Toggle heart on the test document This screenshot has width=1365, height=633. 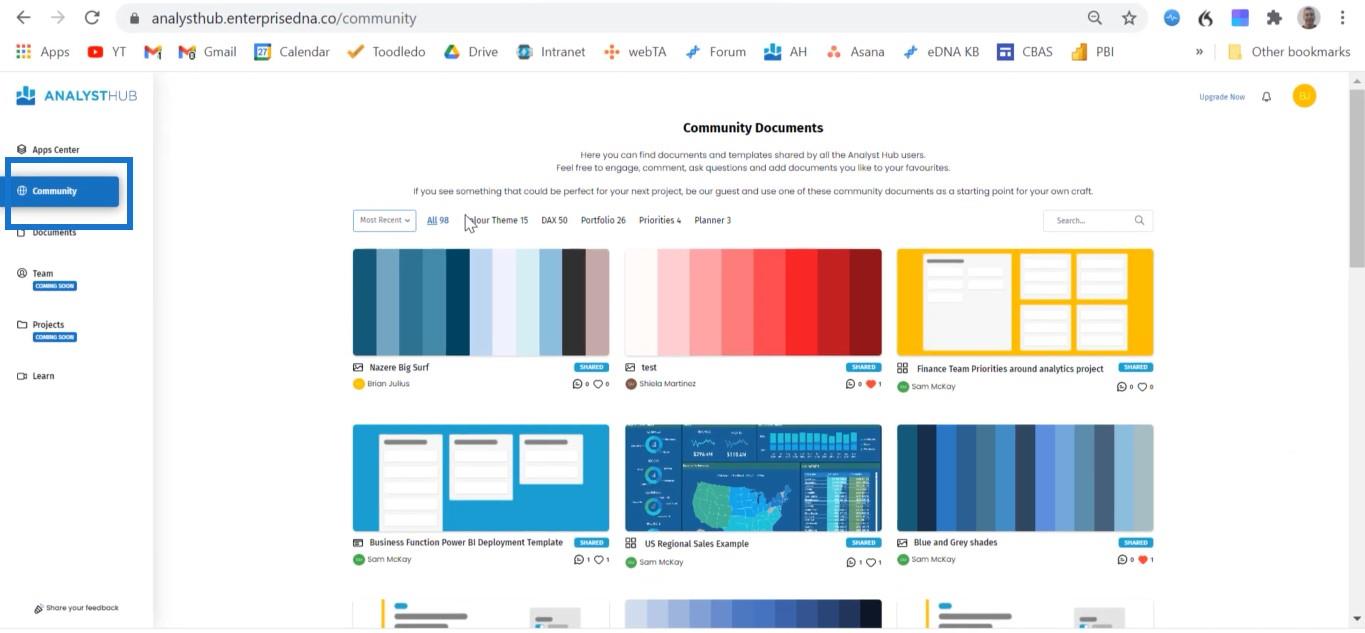[x=871, y=384]
